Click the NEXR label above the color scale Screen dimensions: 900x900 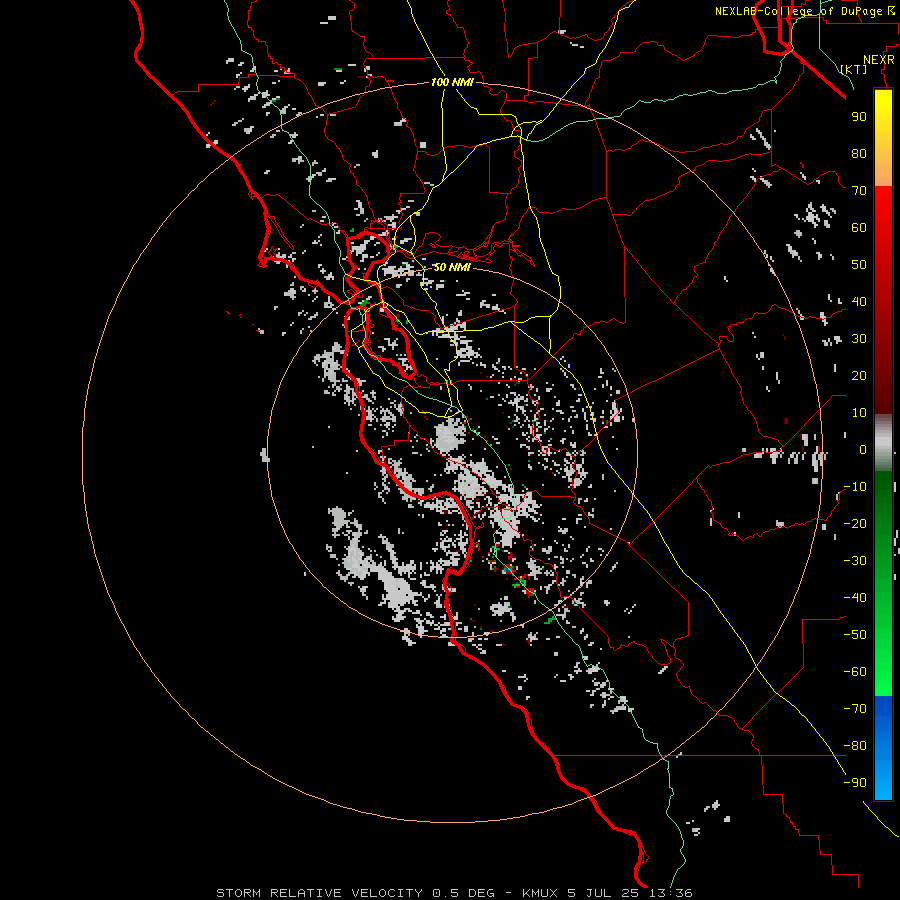(x=879, y=60)
